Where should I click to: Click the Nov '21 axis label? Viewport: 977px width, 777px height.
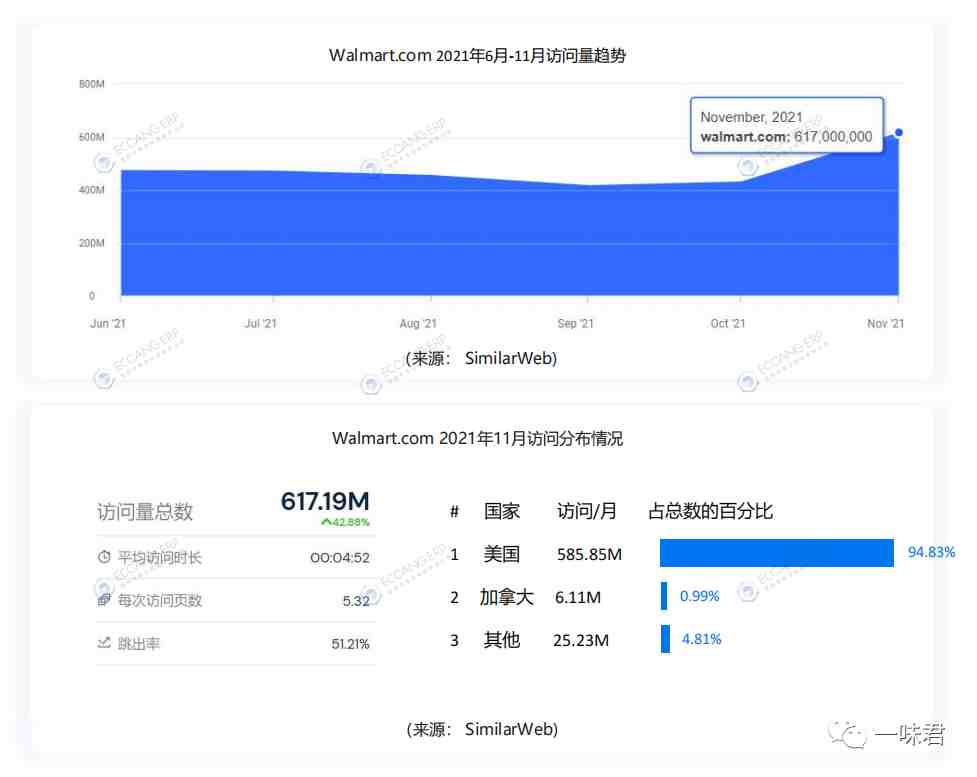tap(885, 323)
